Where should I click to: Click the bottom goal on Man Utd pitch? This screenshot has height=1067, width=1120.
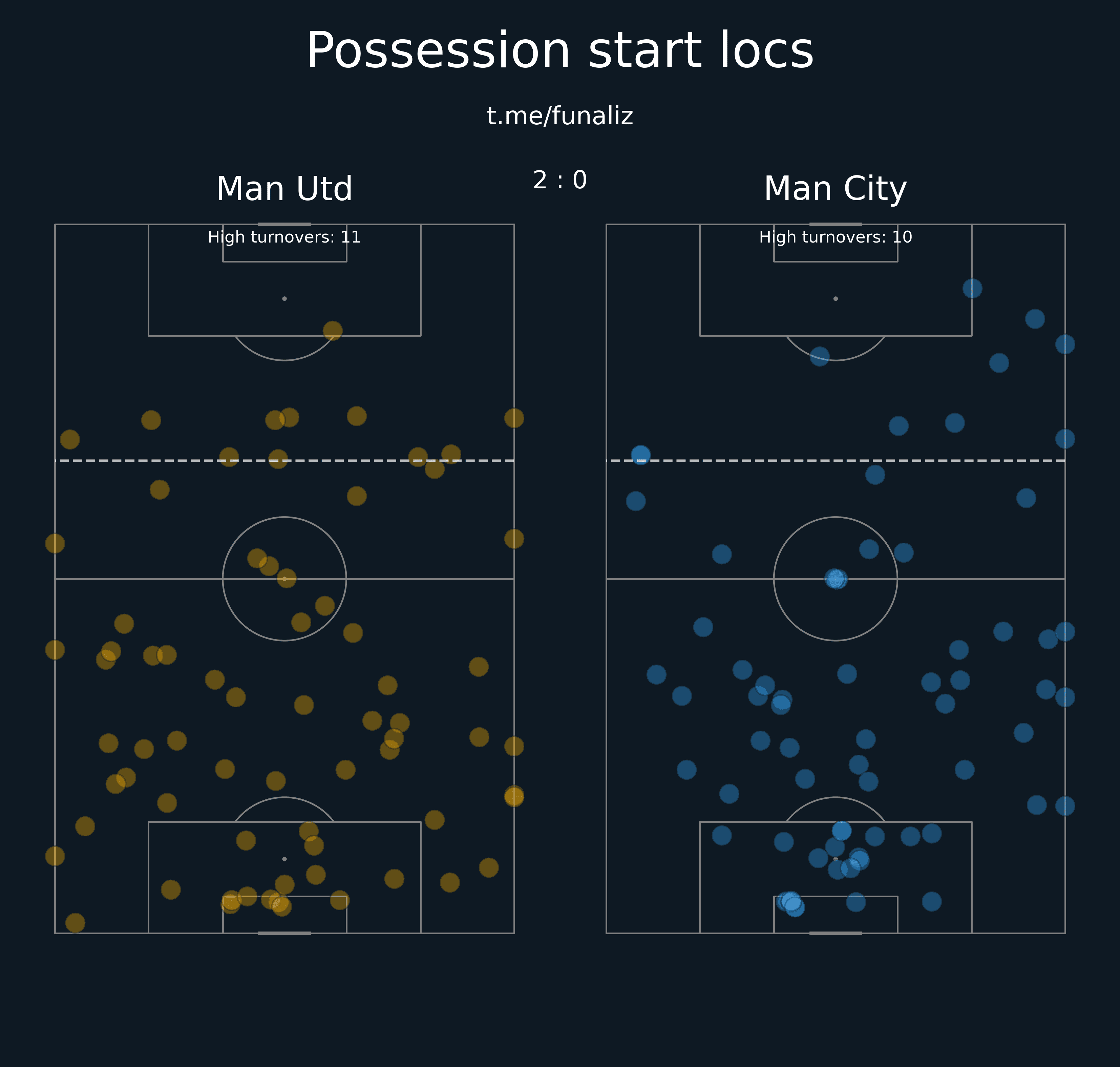click(x=284, y=933)
